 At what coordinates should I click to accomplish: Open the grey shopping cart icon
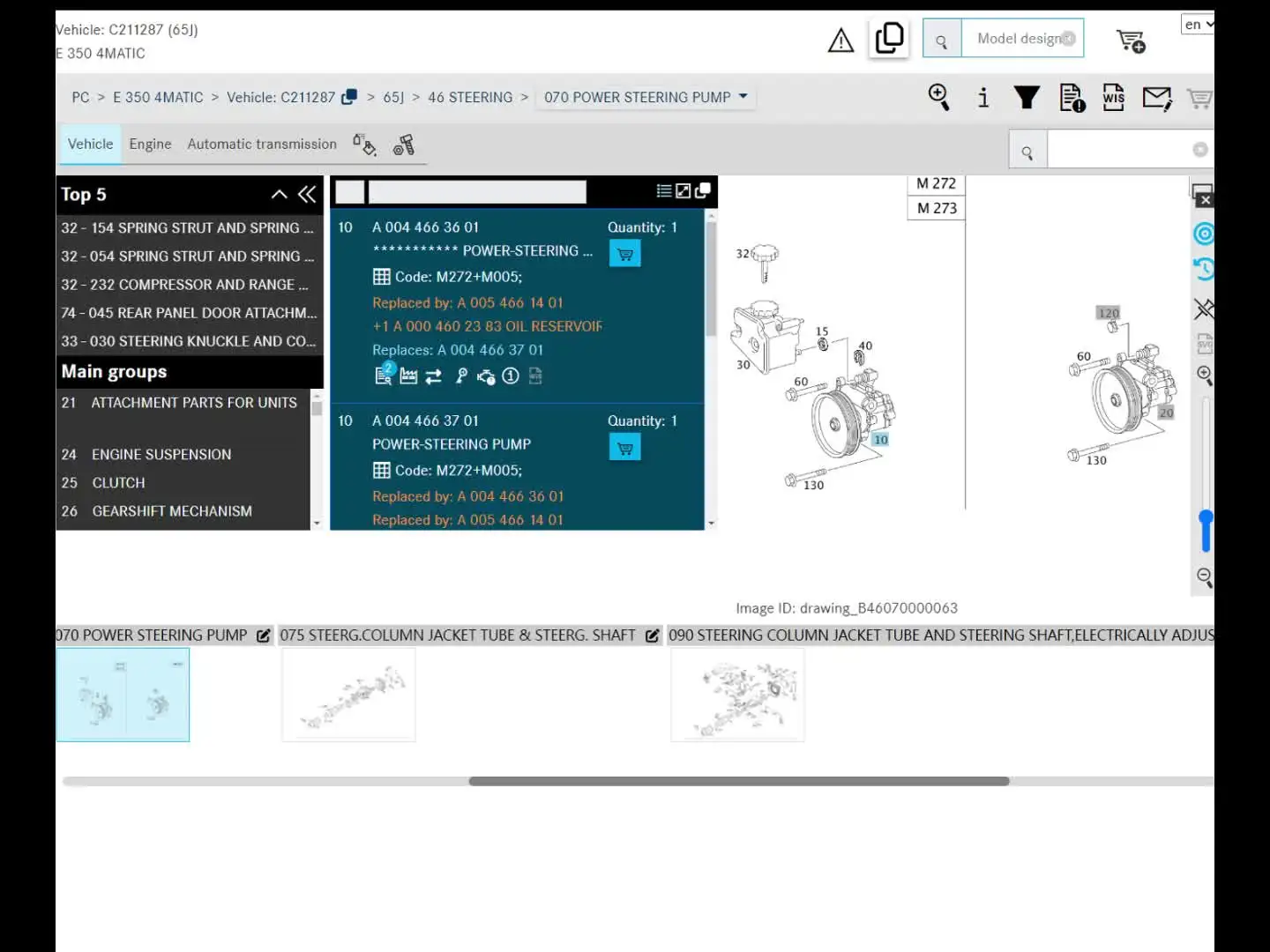[1199, 98]
